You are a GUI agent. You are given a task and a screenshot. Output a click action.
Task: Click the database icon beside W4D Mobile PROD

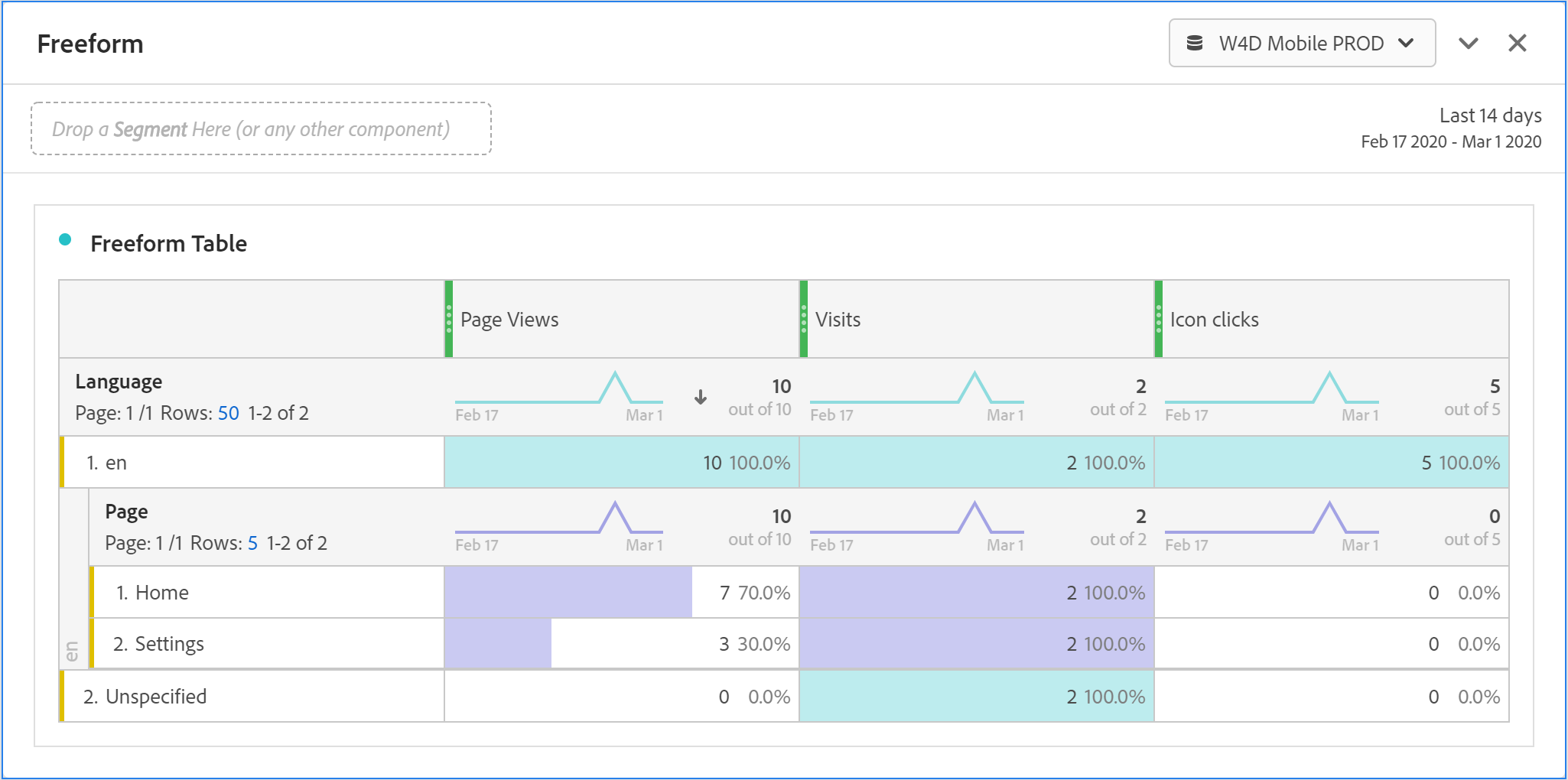coord(1194,44)
